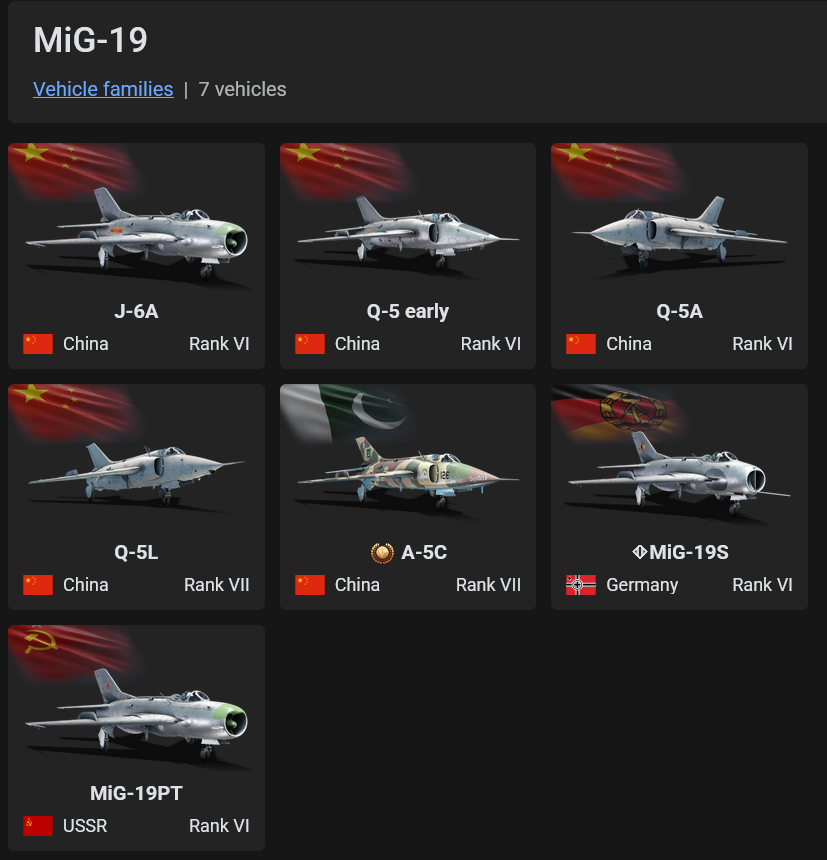Click the China flag icon under Q-5 early
Screen dimensions: 827x860
[x=310, y=344]
